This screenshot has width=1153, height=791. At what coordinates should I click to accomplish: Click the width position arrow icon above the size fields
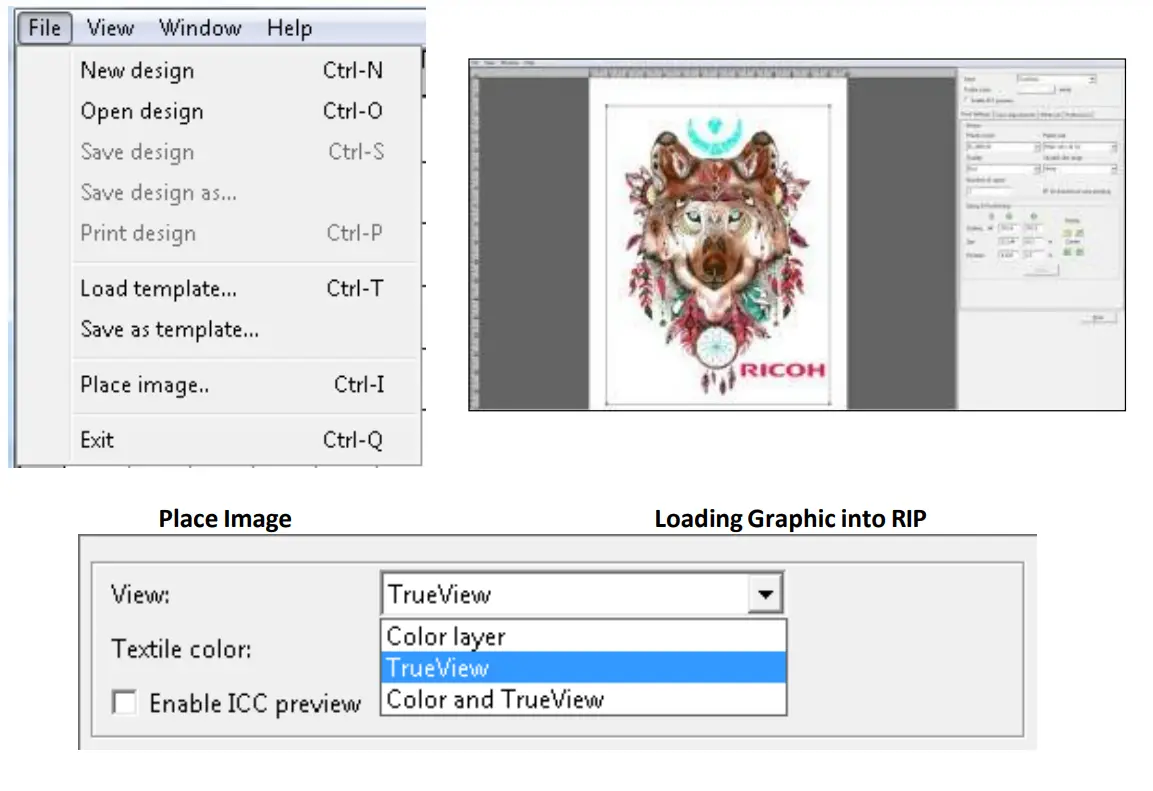click(1009, 215)
